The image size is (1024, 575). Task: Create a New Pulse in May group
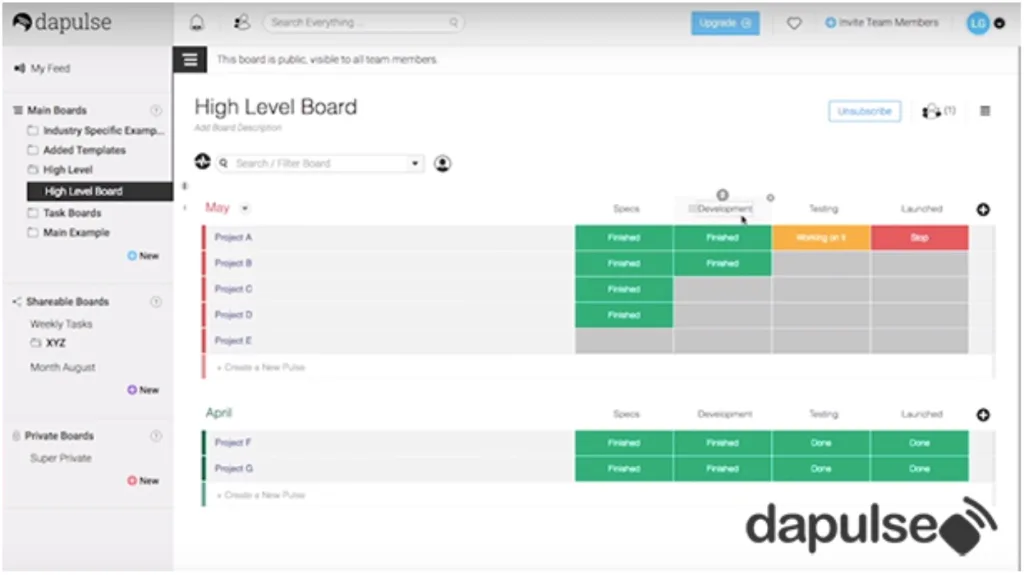click(x=261, y=367)
